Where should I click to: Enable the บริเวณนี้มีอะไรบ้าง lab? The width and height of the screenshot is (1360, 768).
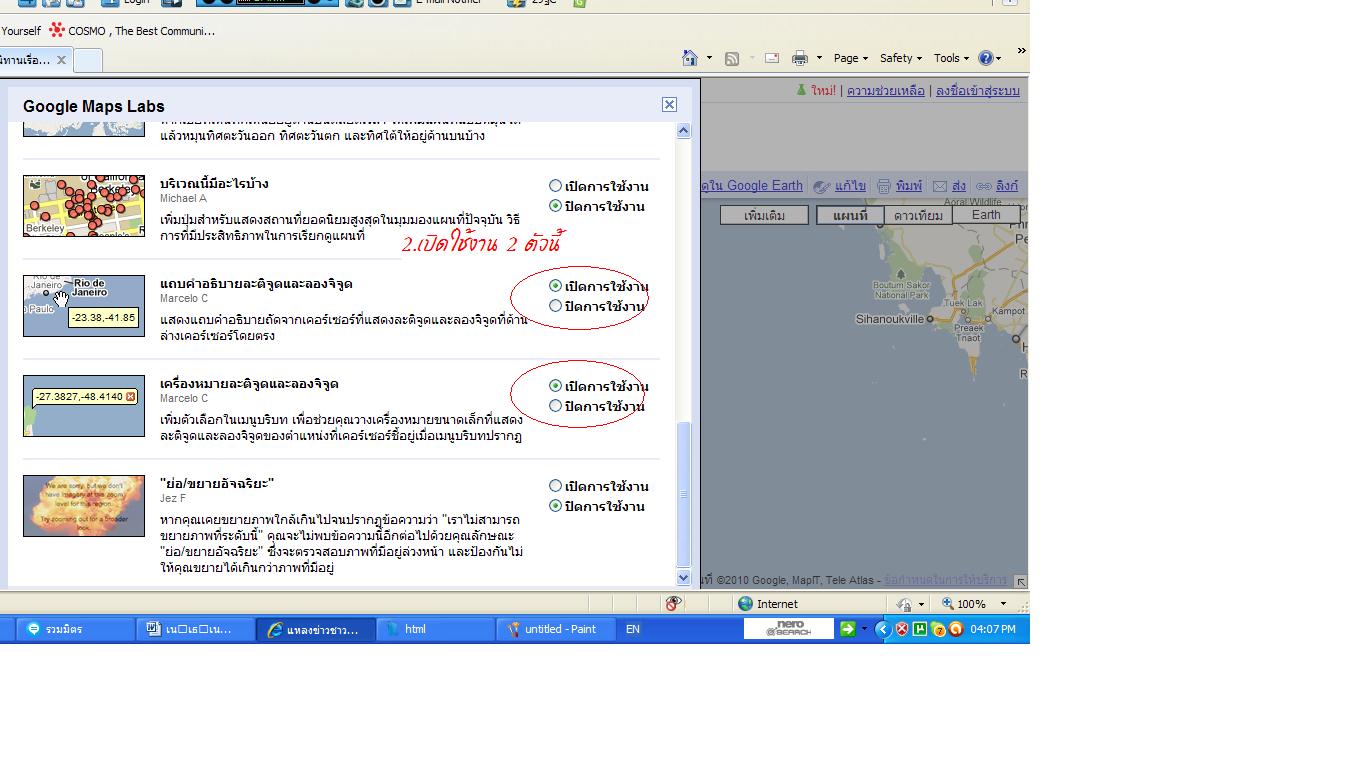555,186
